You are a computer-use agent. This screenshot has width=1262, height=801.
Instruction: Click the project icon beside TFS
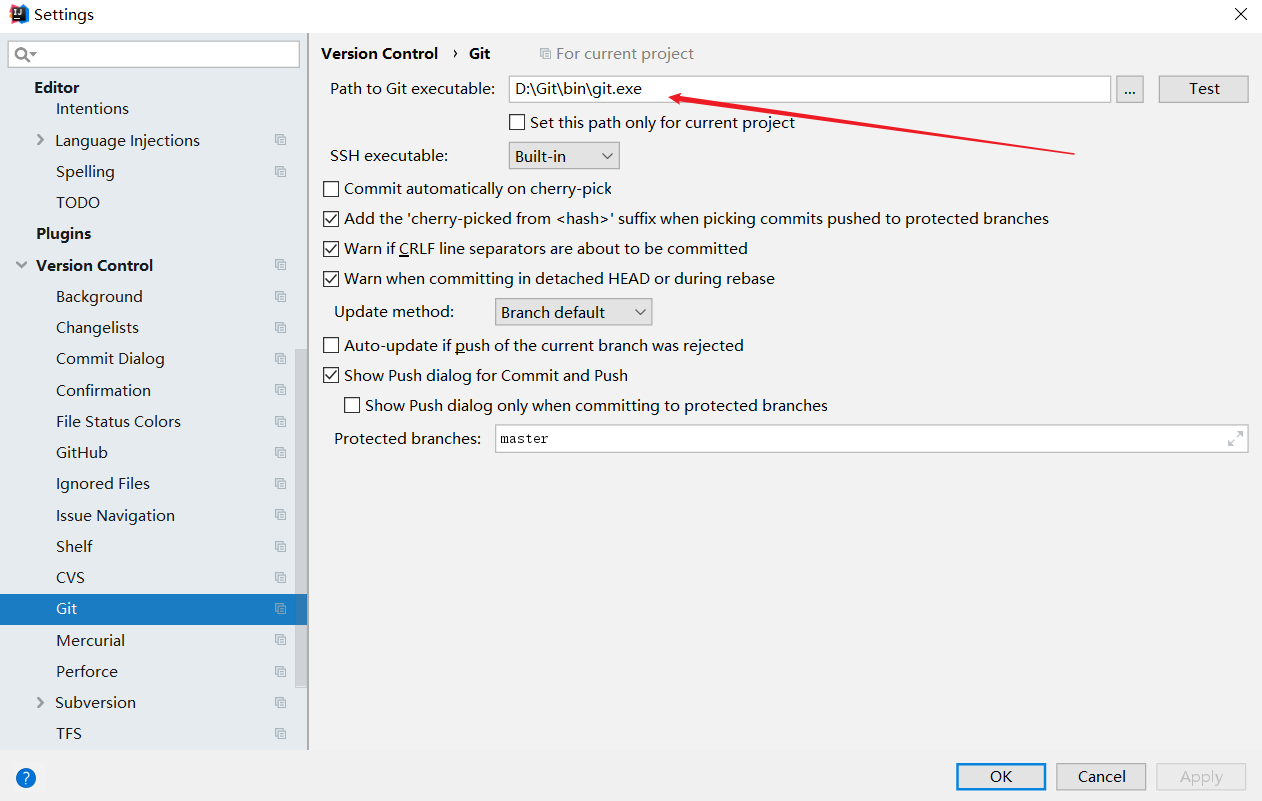click(x=280, y=733)
